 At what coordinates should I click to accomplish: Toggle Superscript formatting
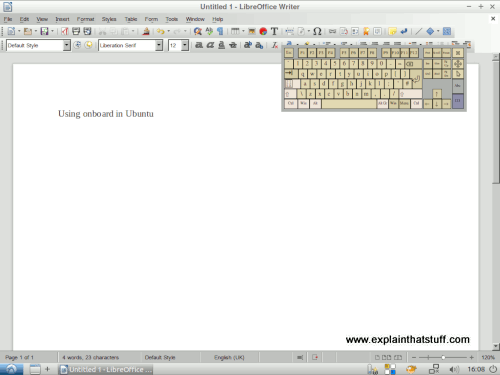tap(248, 45)
